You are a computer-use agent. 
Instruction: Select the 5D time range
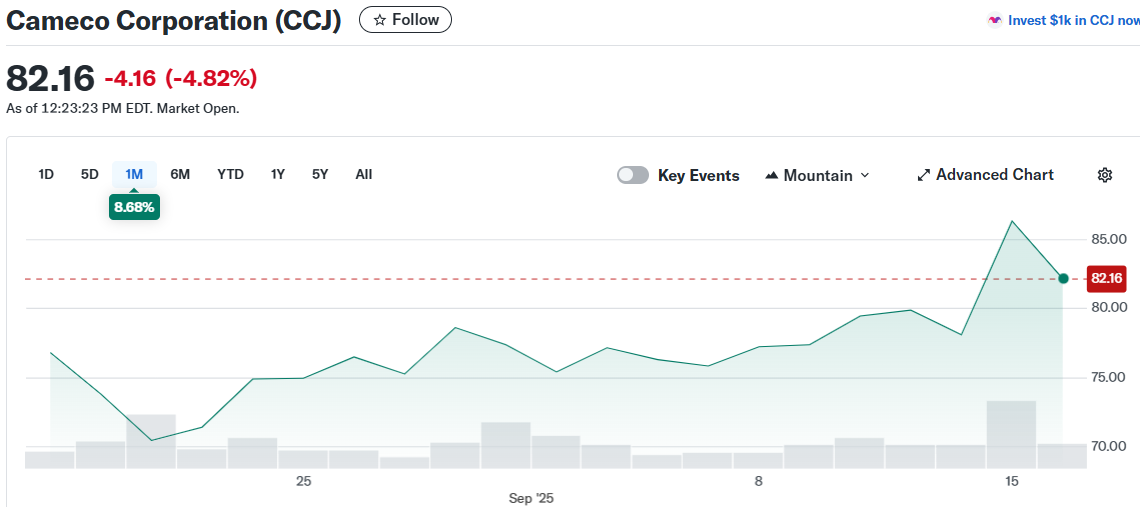tap(89, 175)
